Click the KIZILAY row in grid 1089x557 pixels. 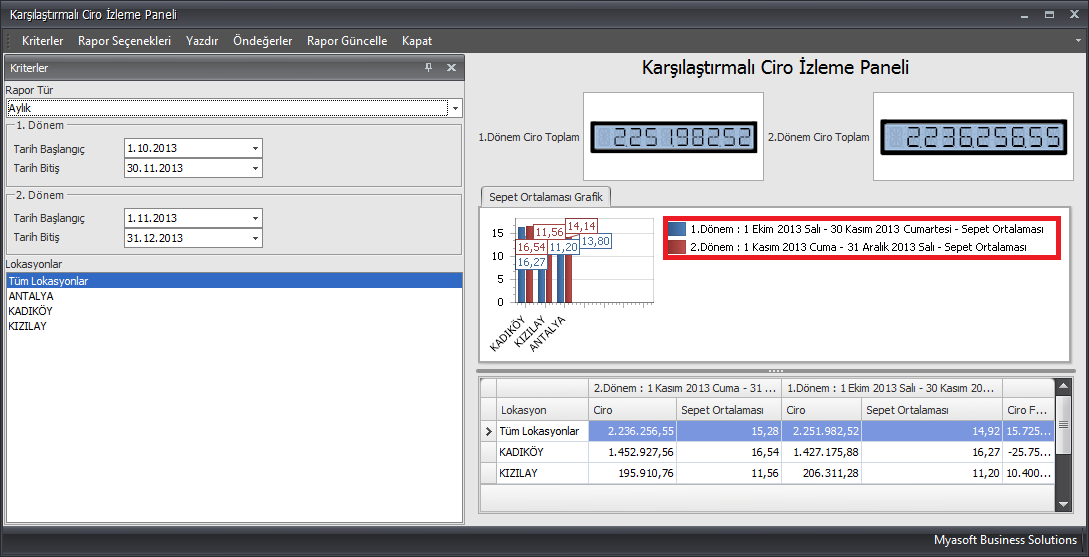coord(767,473)
